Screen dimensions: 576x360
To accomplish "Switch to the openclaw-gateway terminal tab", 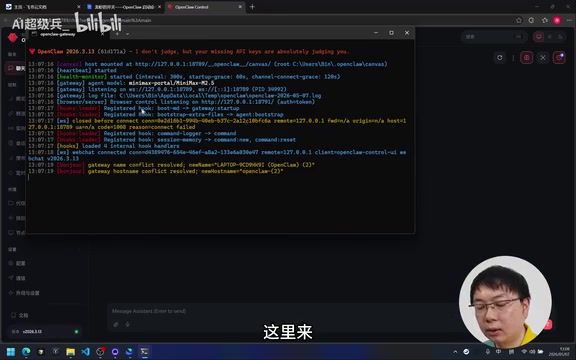I will (59, 34).
